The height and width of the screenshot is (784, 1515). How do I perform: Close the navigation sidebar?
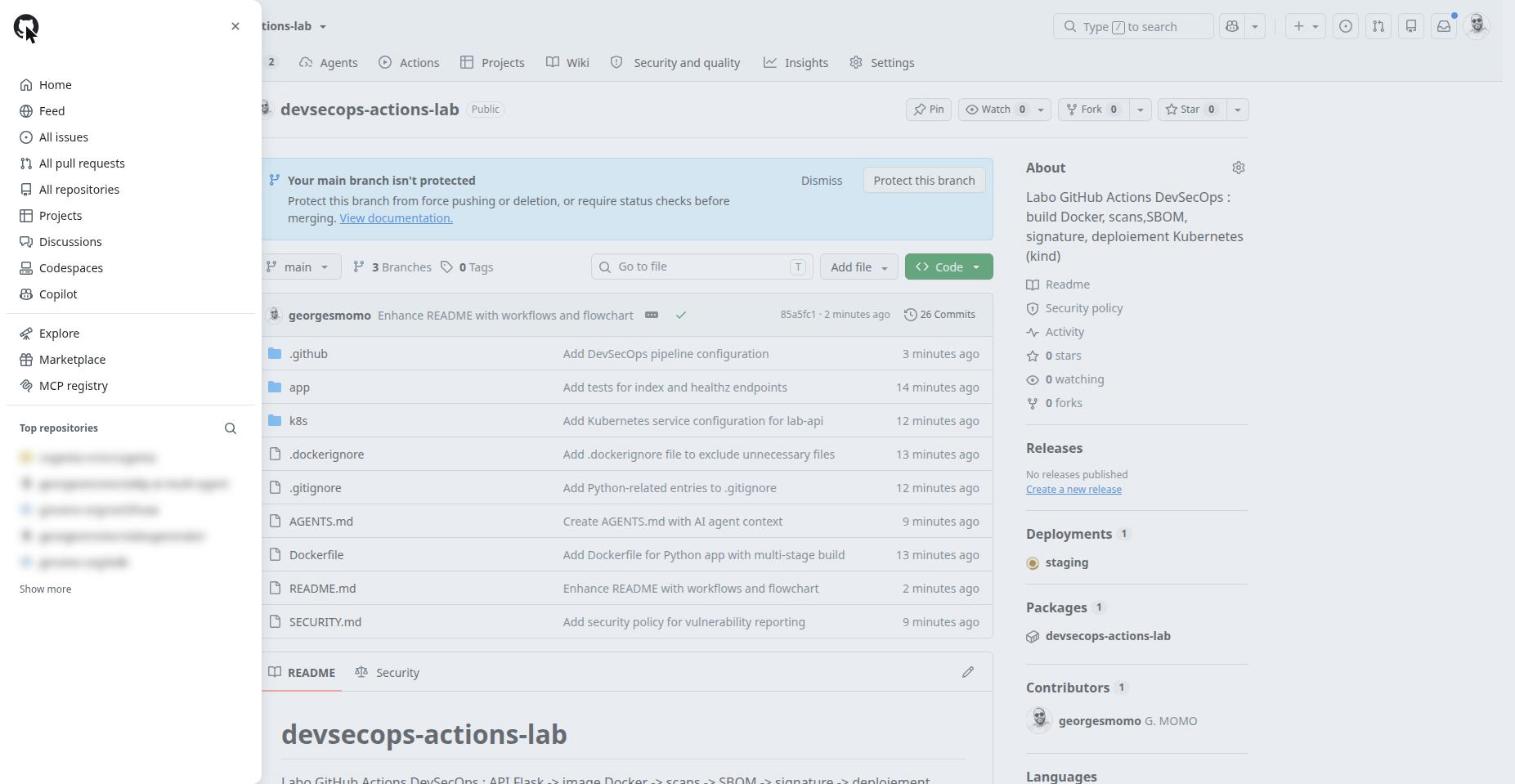point(235,26)
